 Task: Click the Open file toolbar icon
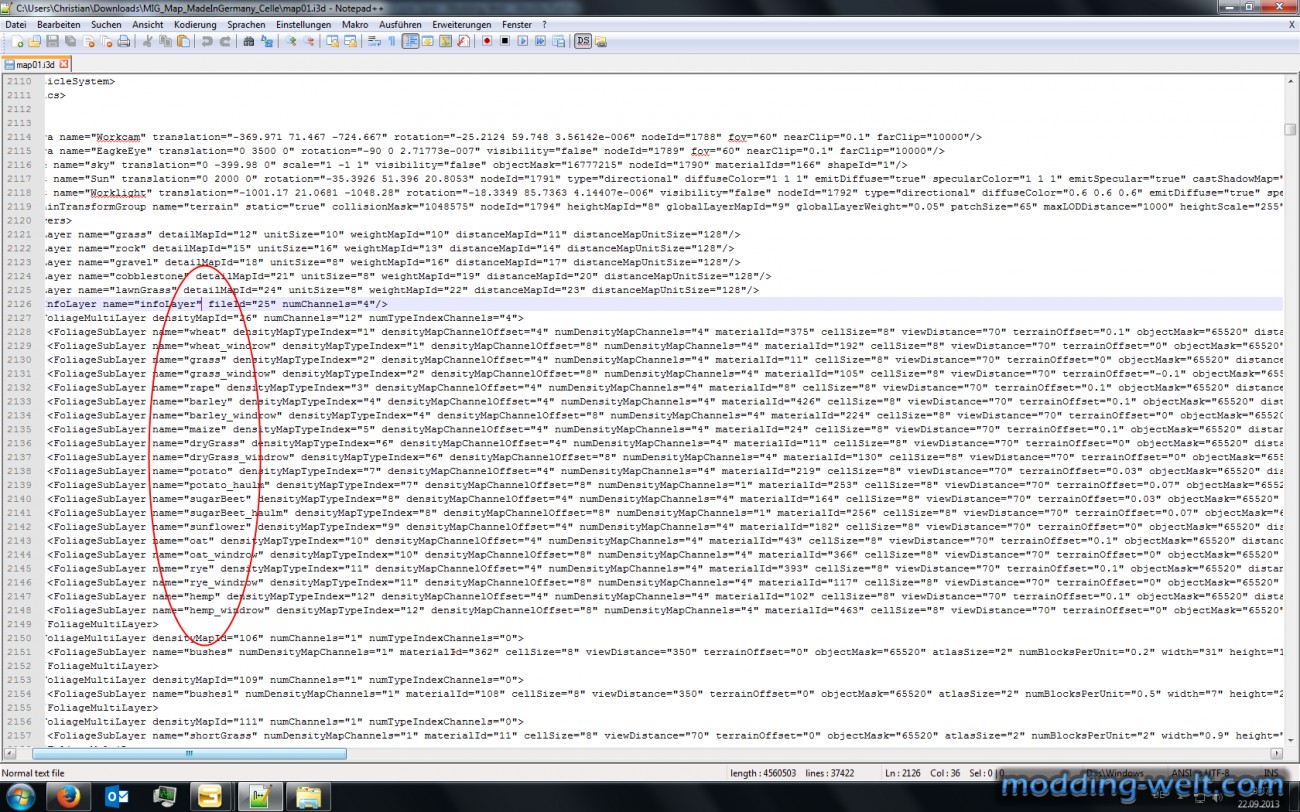(34, 42)
